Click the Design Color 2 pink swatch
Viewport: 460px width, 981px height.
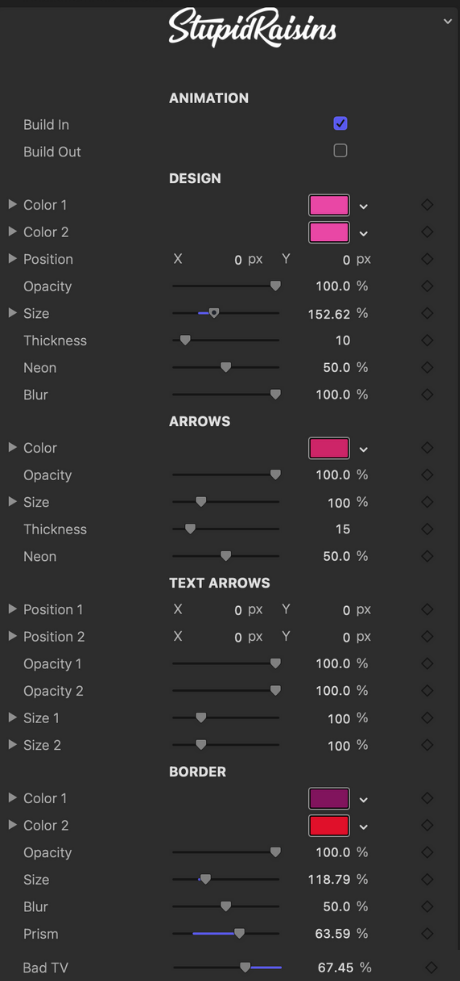tap(329, 232)
